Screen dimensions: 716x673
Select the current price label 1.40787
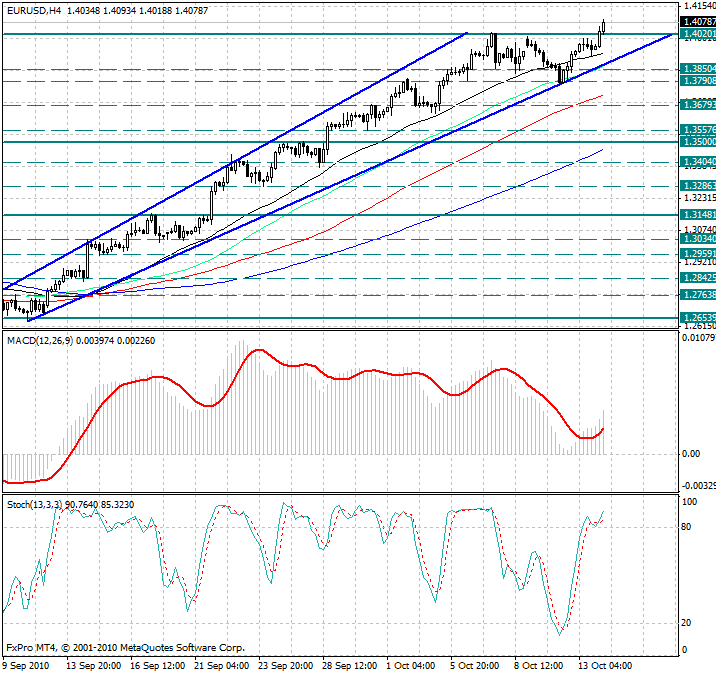point(698,21)
